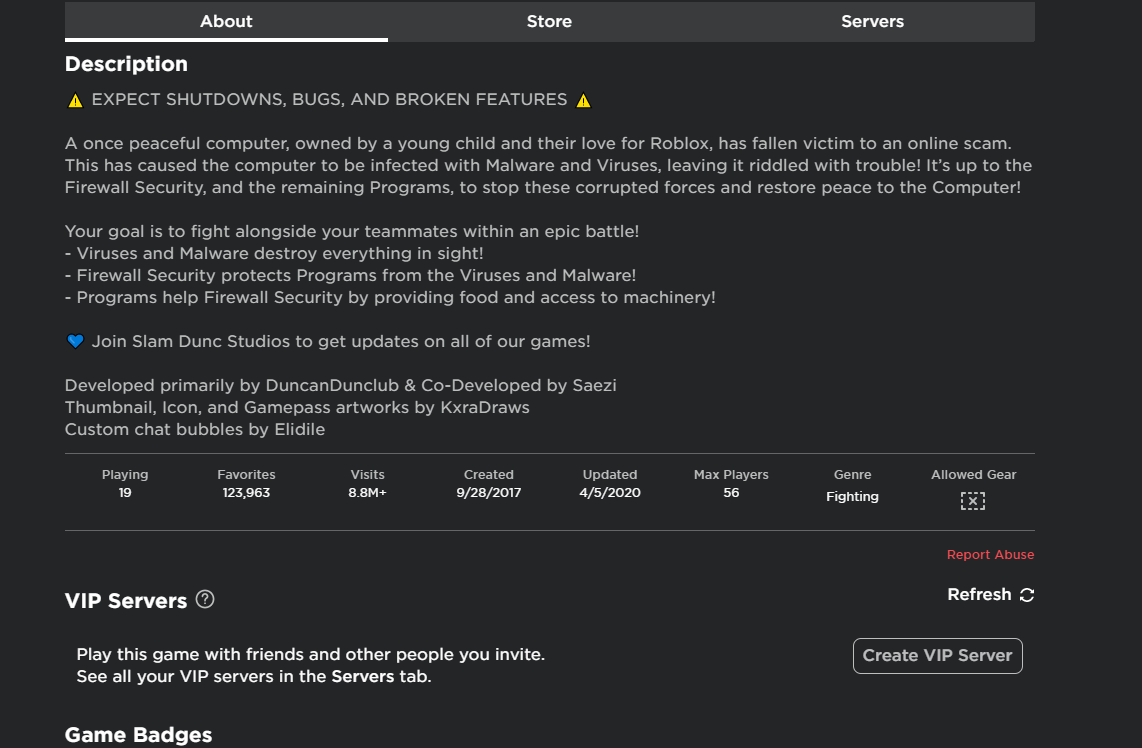Image resolution: width=1142 pixels, height=748 pixels.
Task: Click the Refresh circular arrows icon
Action: pos(1026,595)
